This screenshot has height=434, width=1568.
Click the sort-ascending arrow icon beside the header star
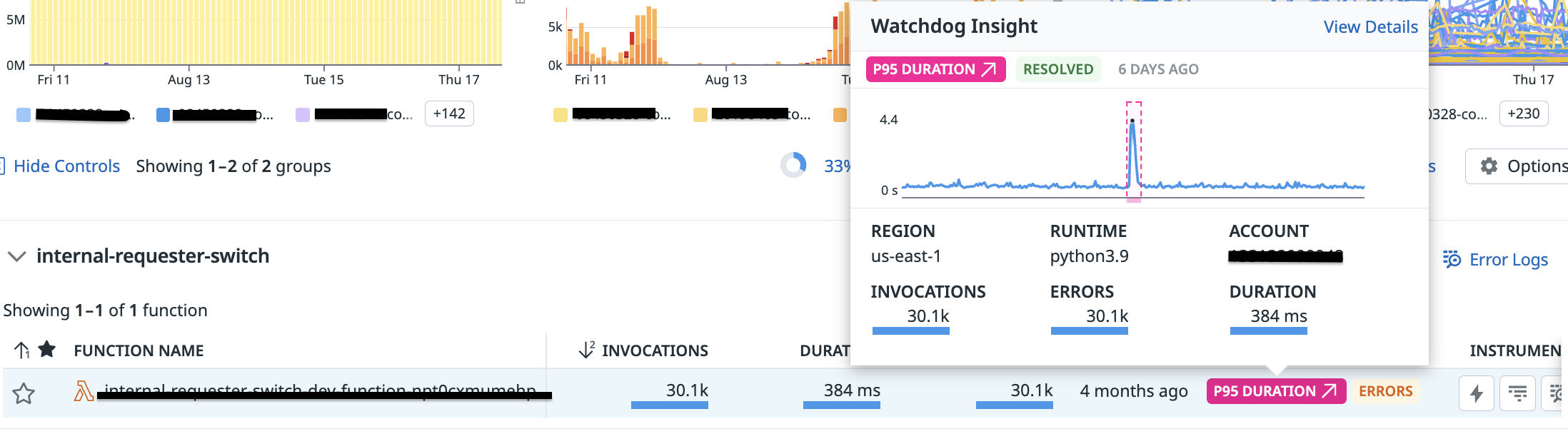point(21,350)
